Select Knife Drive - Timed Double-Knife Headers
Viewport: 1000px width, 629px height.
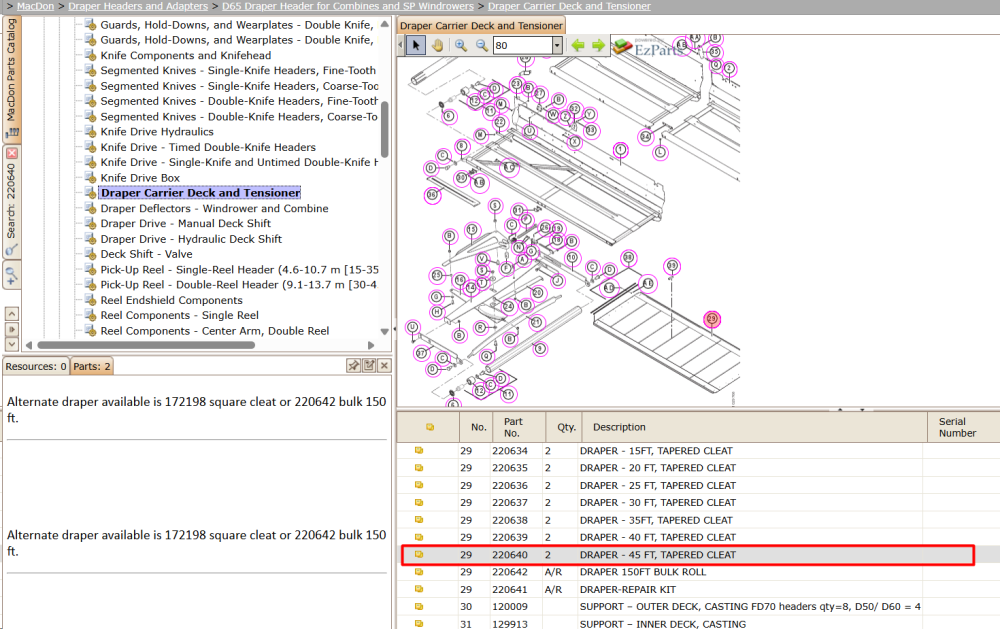(208, 147)
